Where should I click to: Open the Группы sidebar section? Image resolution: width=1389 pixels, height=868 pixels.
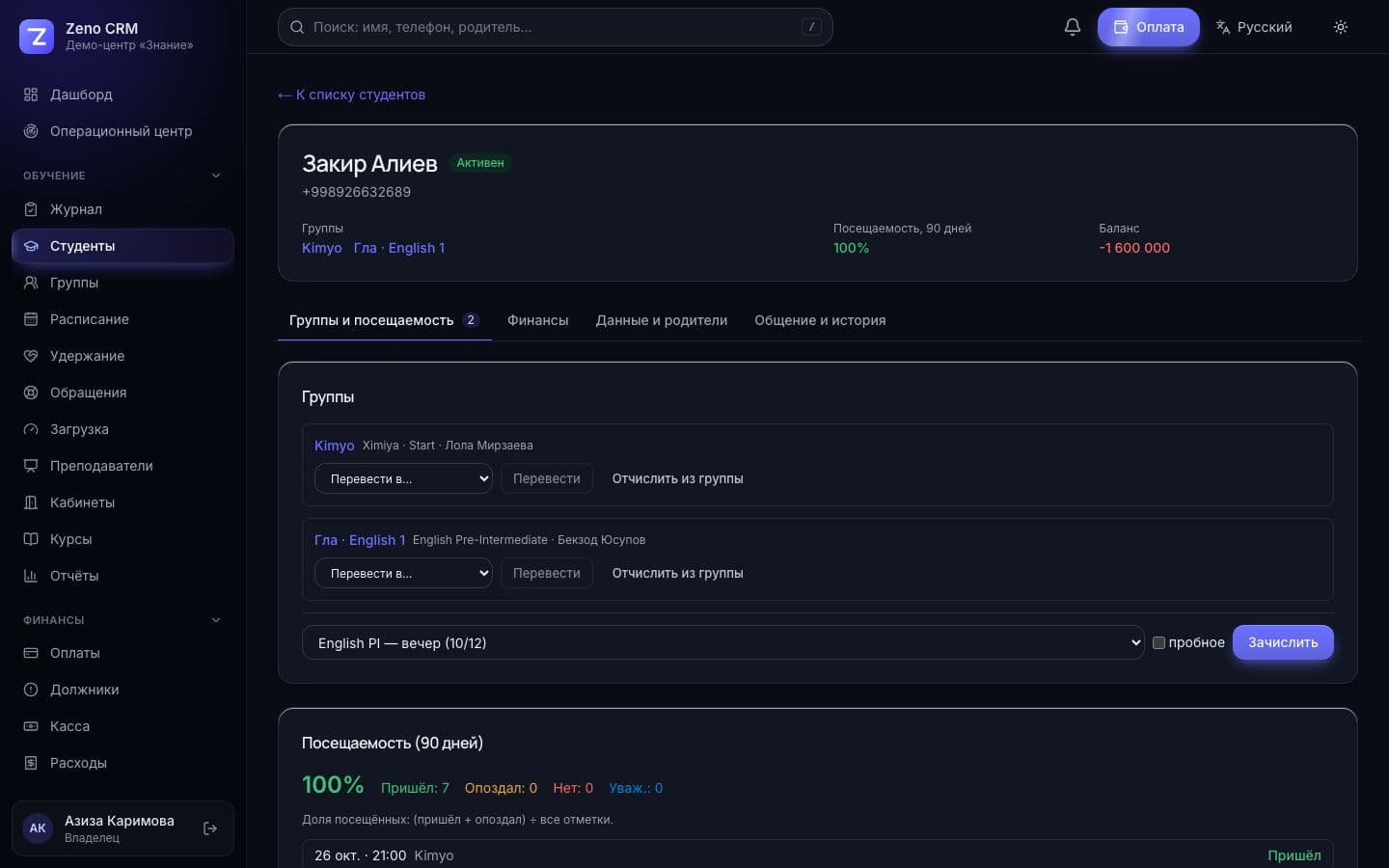123,283
